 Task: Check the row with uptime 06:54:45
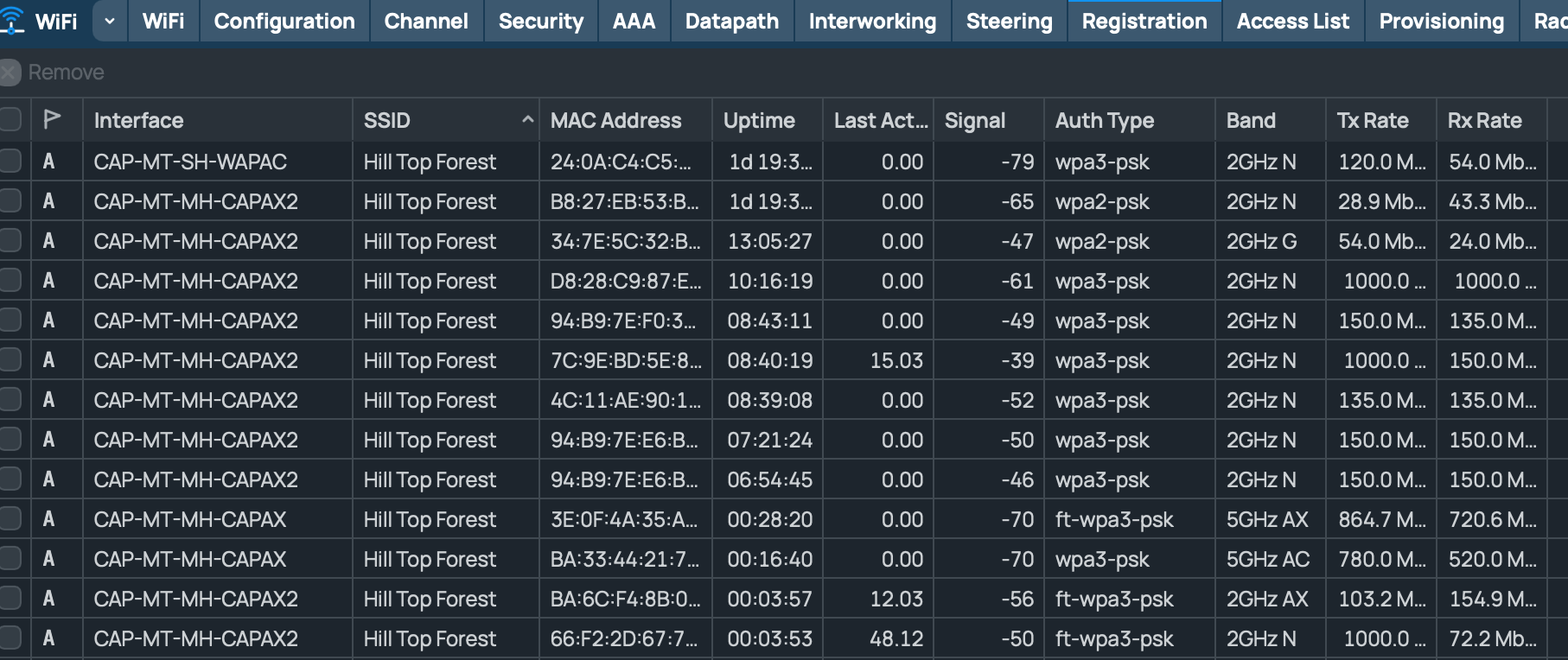[10, 479]
